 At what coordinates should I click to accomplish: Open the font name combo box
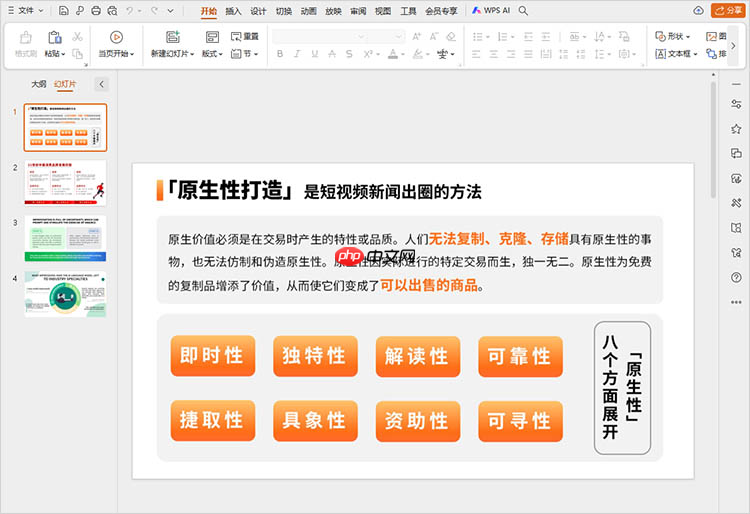320,37
